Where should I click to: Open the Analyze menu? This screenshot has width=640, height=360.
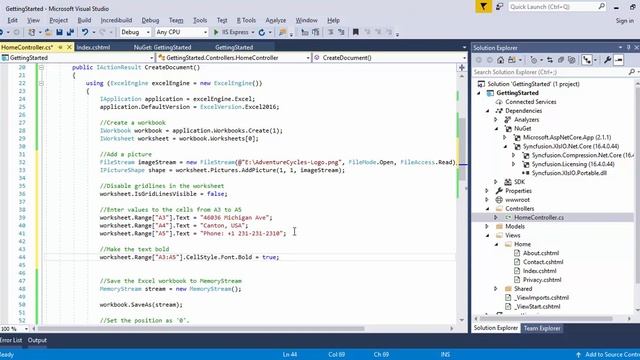(276, 20)
